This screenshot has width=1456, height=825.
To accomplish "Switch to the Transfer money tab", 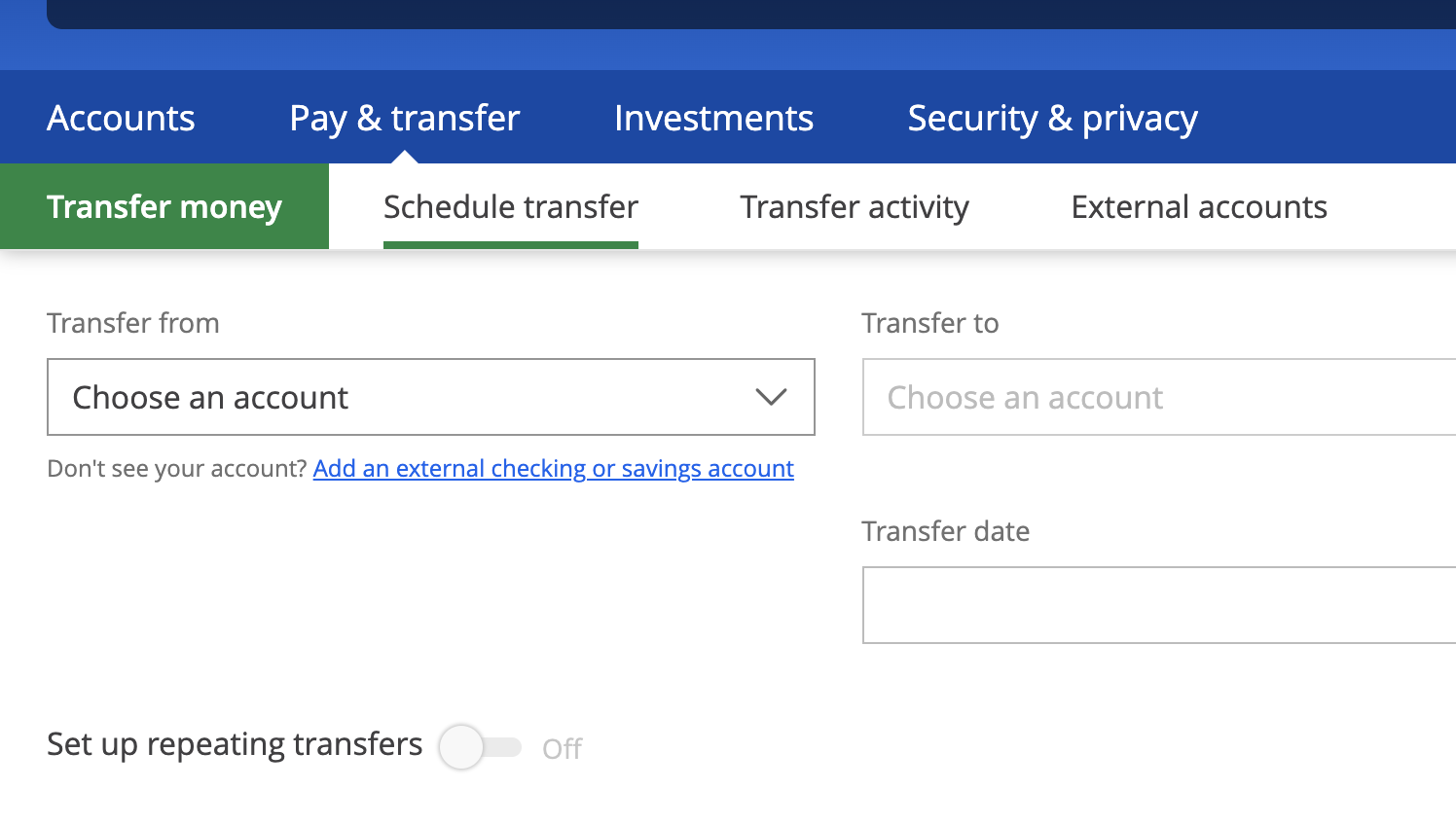I will 164,206.
